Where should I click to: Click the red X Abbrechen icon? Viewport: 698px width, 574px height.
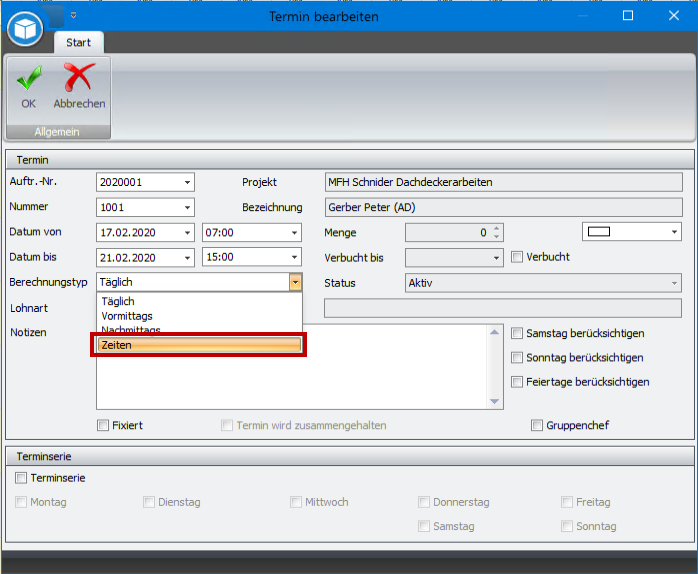[x=79, y=77]
